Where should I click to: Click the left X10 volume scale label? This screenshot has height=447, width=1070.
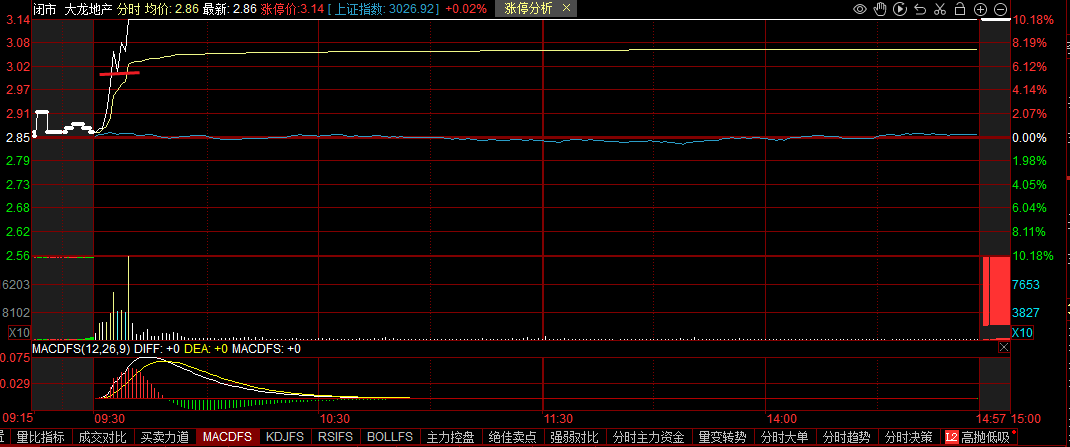point(18,332)
